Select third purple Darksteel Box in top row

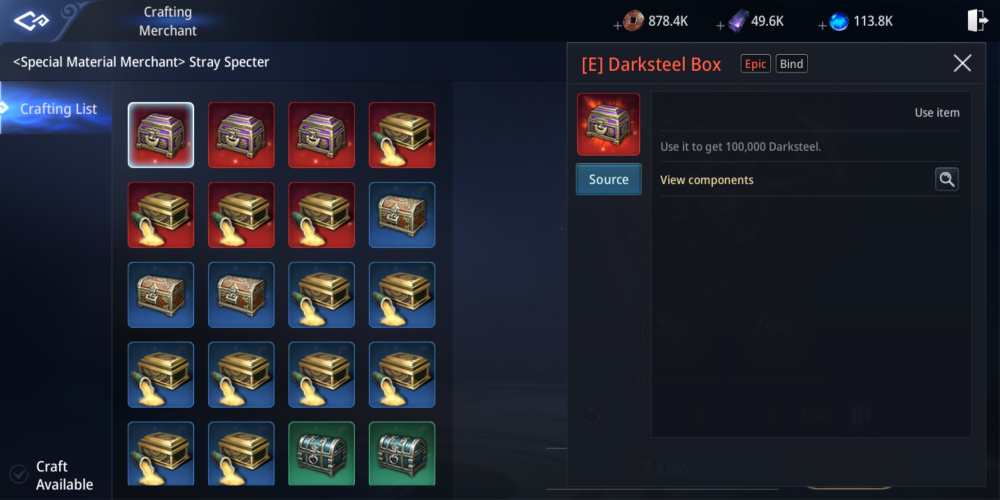point(321,135)
